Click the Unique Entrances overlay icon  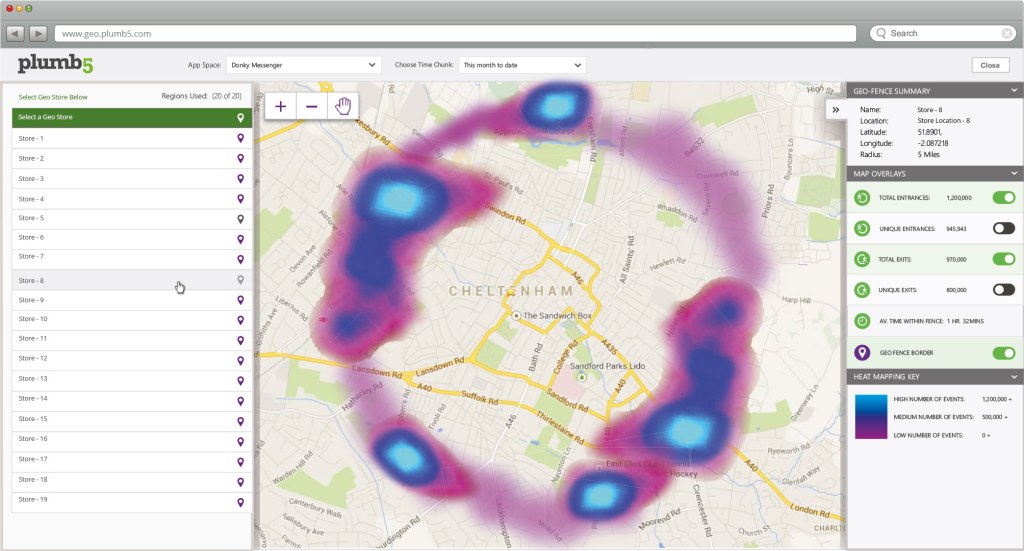[x=862, y=228]
